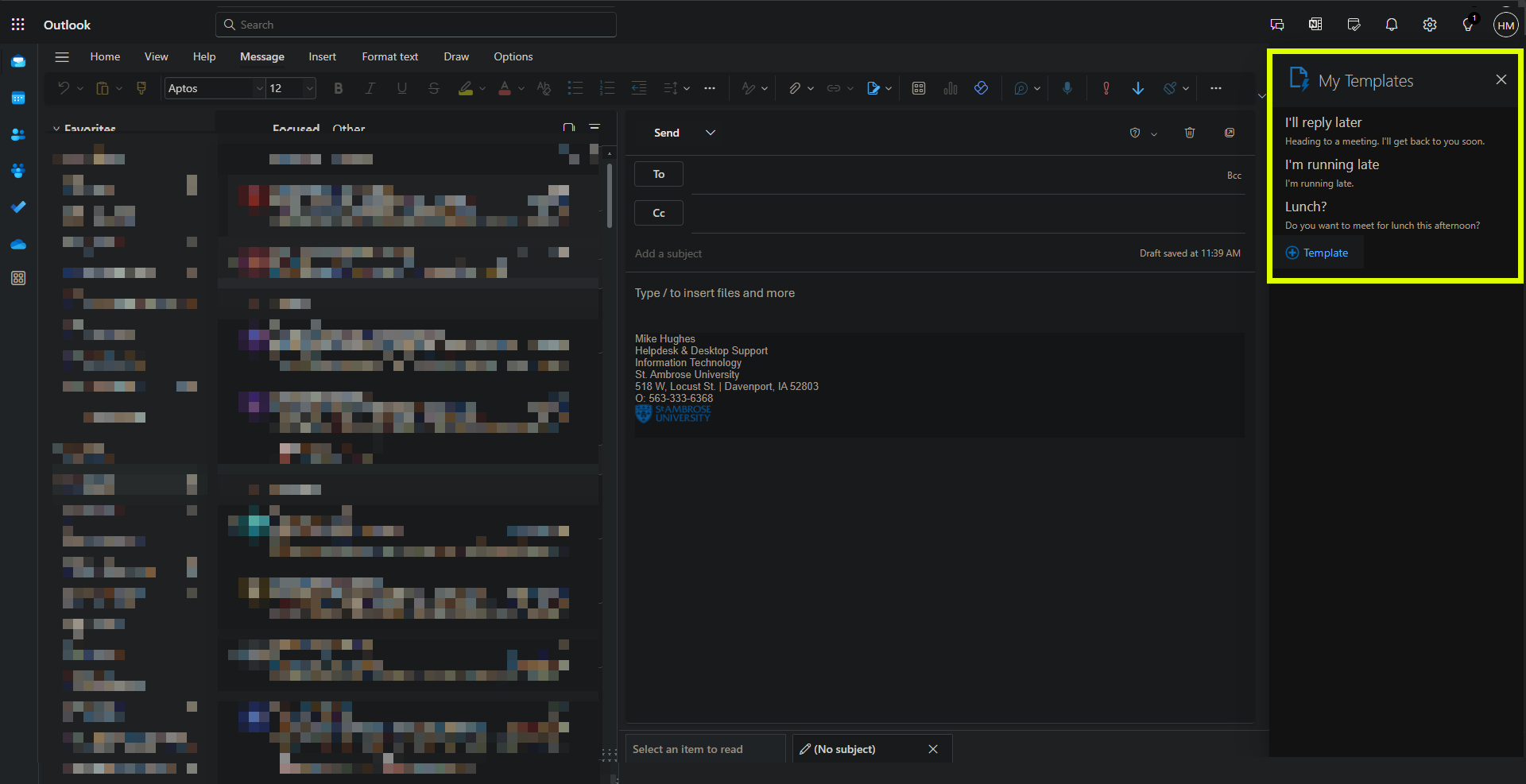Open Groups in the left sidebar
This screenshot has height=784, width=1526.
[x=18, y=170]
